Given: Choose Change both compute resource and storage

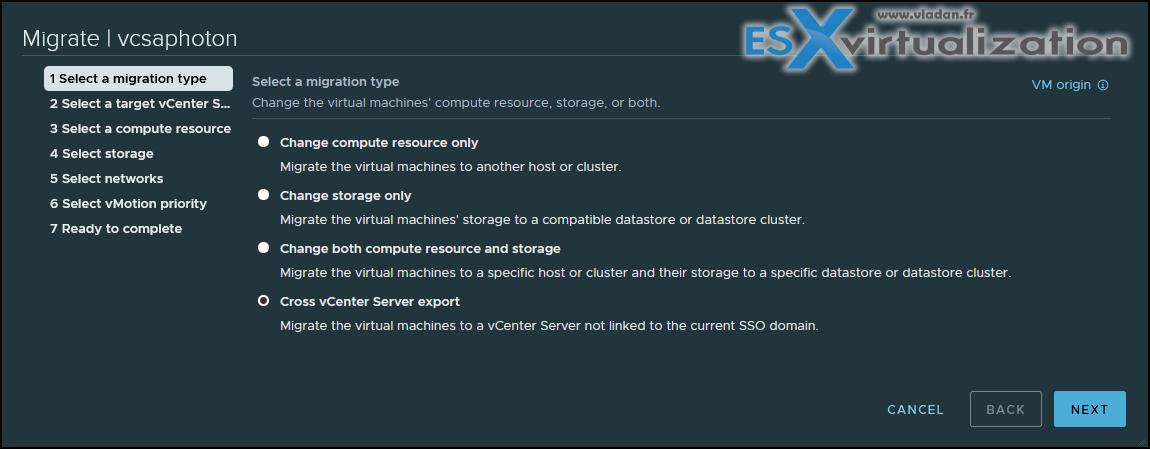Looking at the screenshot, I should pos(263,248).
